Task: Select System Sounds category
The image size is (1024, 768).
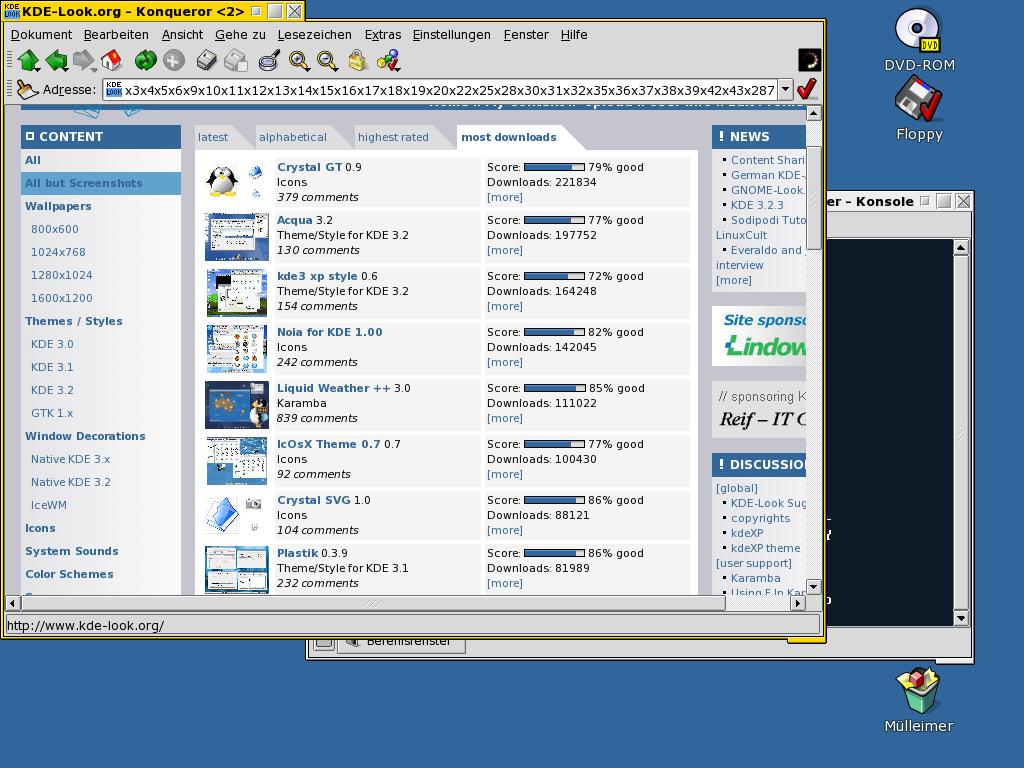Action: 72,551
